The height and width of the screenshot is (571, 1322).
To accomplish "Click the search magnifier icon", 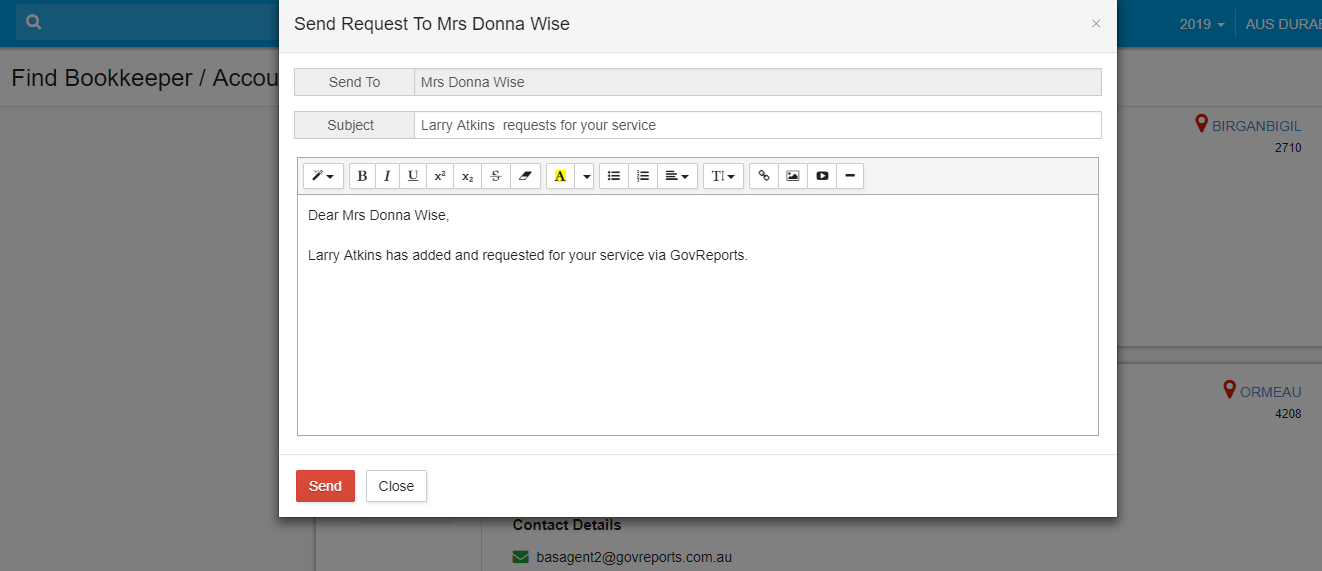I will pyautogui.click(x=34, y=22).
